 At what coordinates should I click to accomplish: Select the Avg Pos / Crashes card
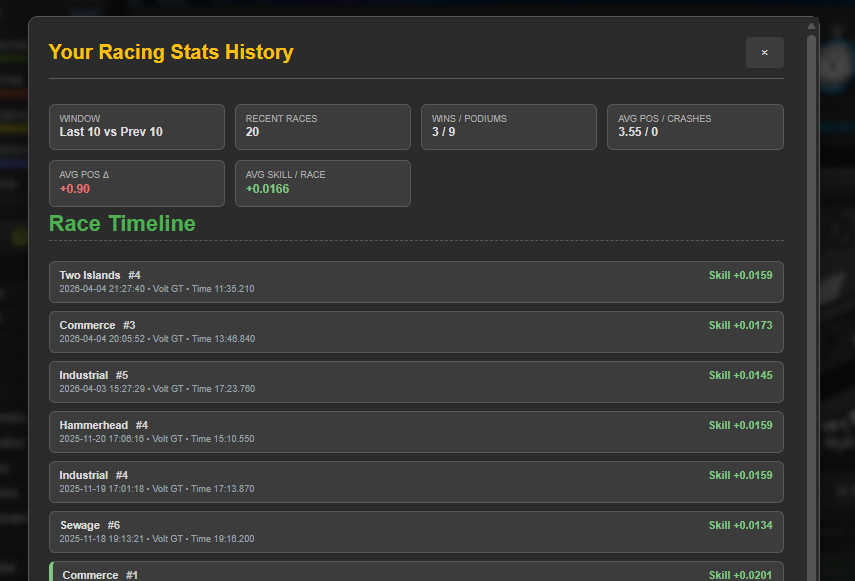tap(695, 127)
